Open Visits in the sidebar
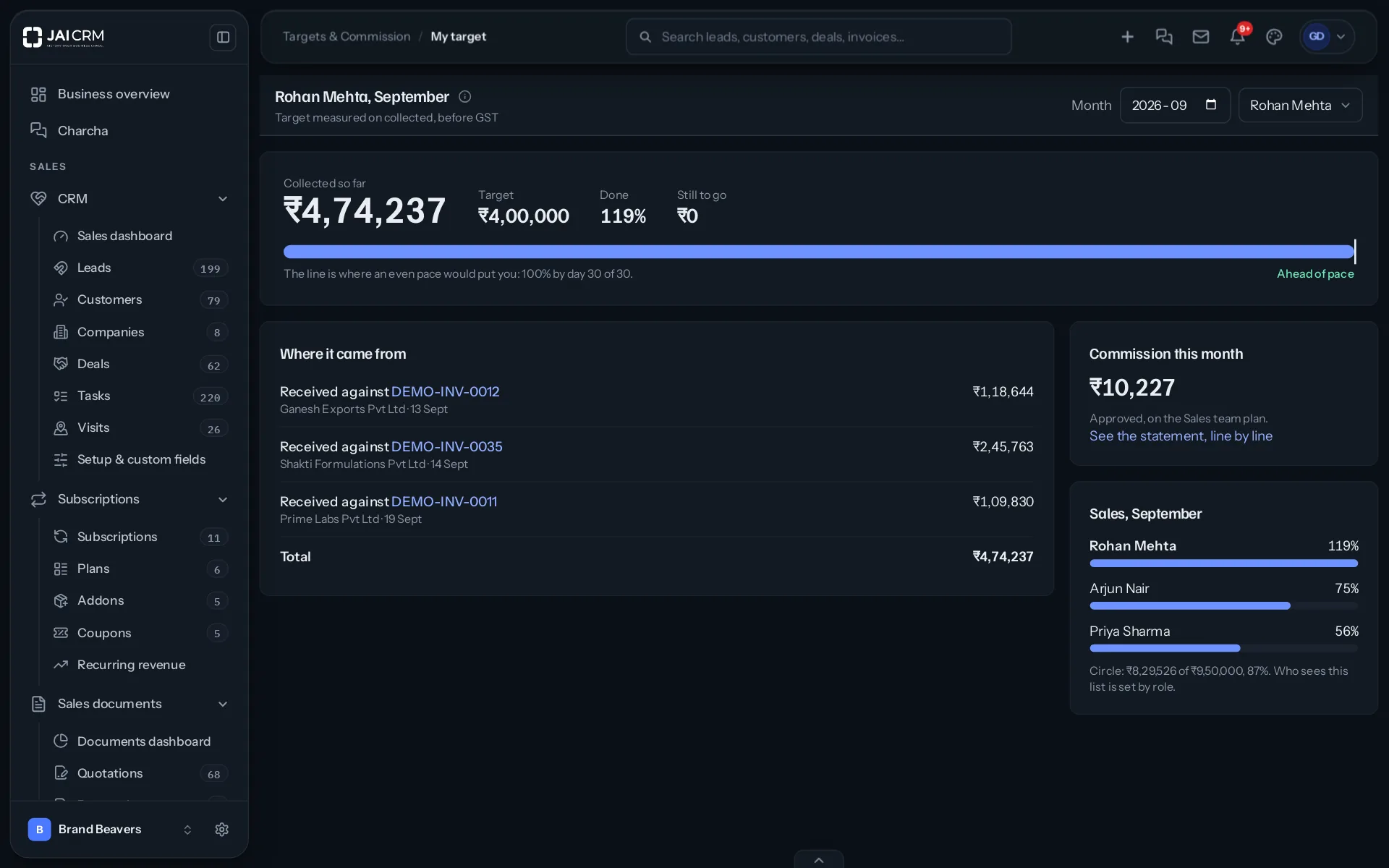Image resolution: width=1389 pixels, height=868 pixels. [140, 427]
